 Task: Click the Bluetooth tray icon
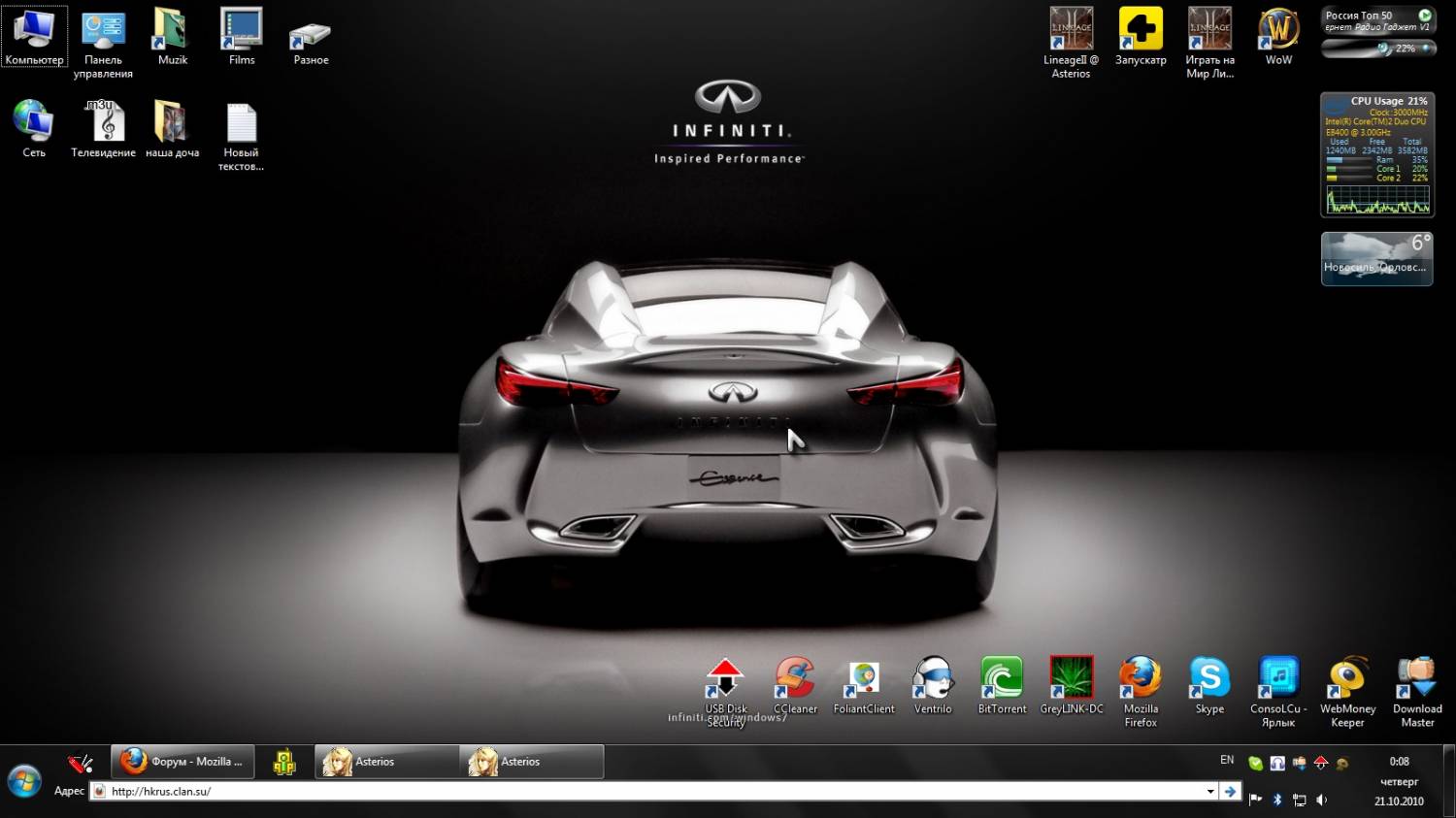pos(1277,800)
